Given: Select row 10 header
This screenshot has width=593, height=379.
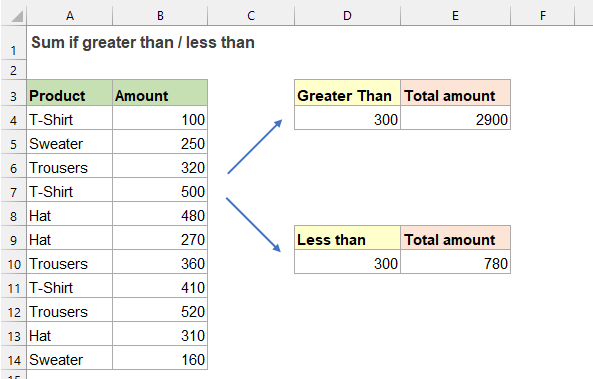Looking at the screenshot, I should (14, 262).
